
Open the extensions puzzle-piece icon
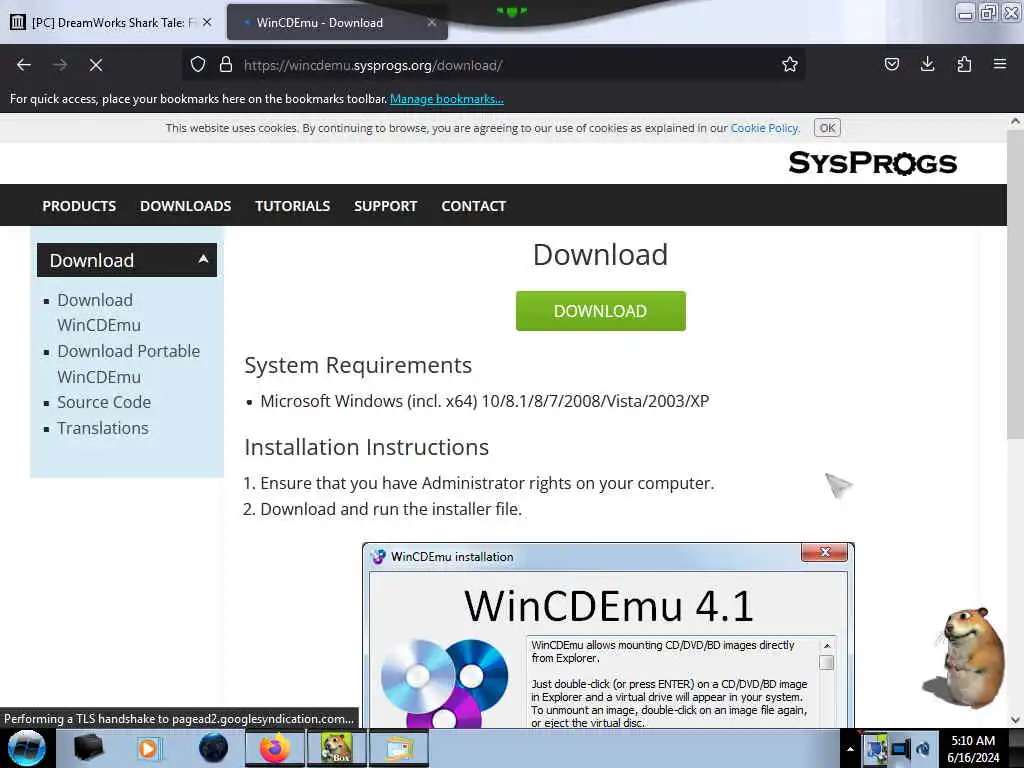(x=964, y=65)
